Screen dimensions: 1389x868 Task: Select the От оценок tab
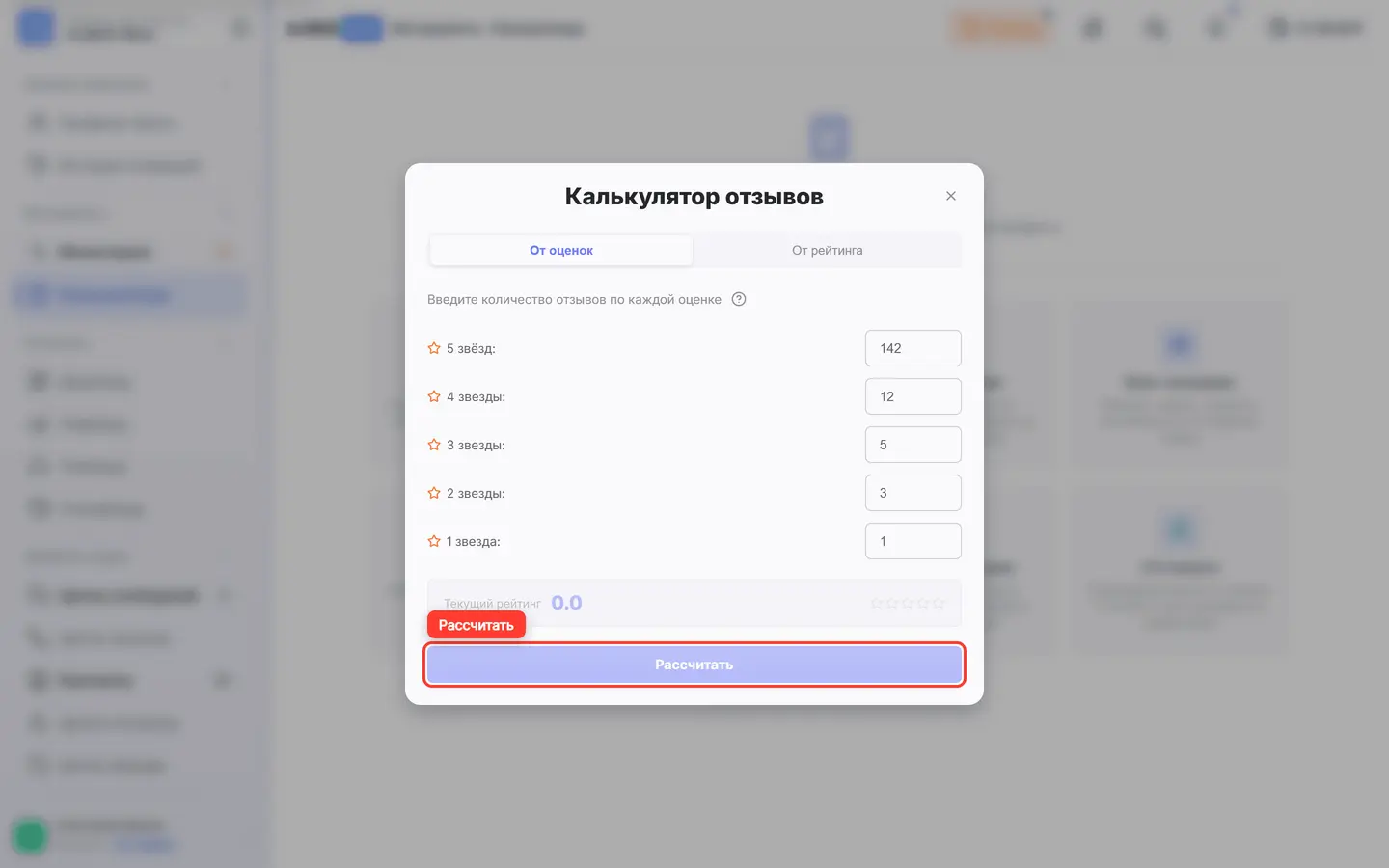[x=561, y=250]
